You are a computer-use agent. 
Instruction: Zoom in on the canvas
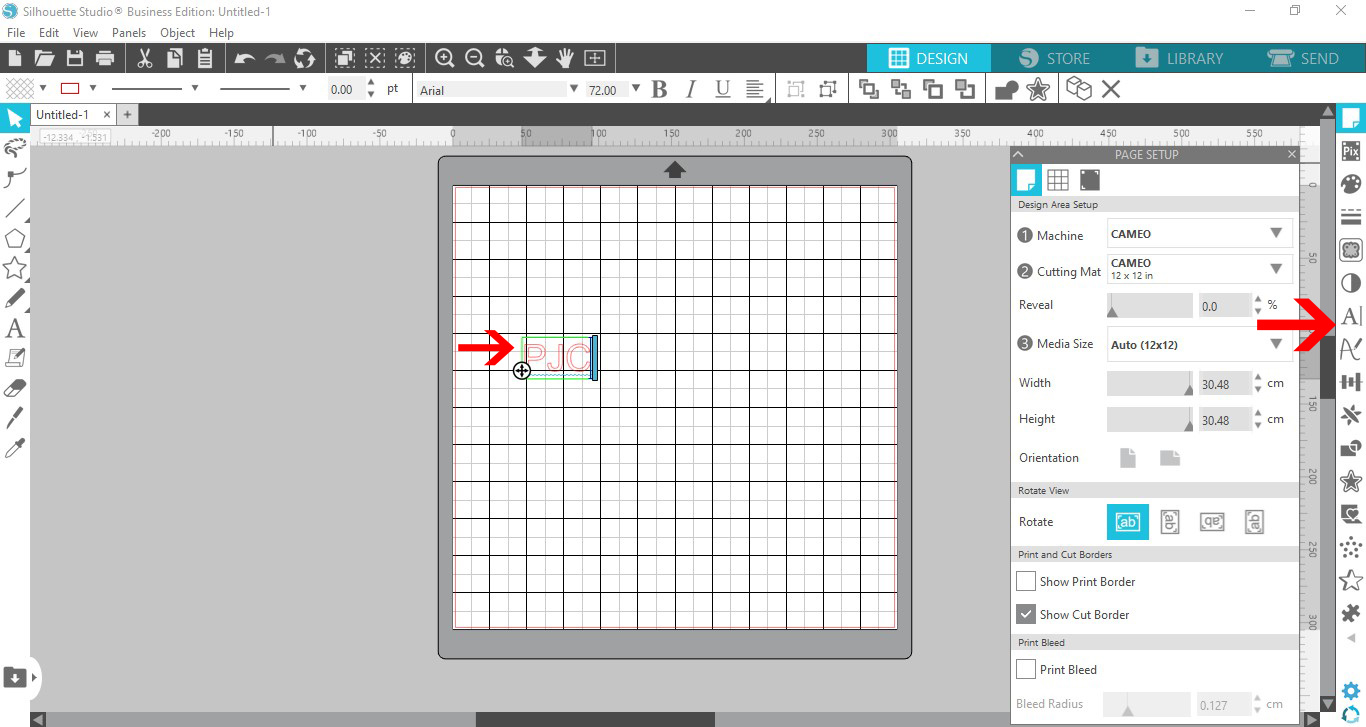click(x=445, y=58)
